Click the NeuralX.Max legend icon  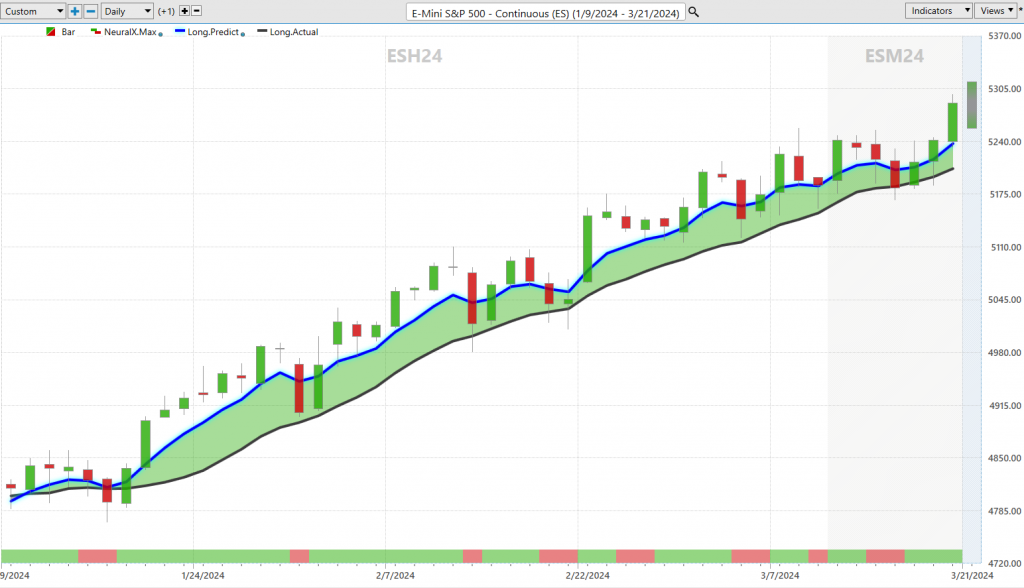coord(95,32)
